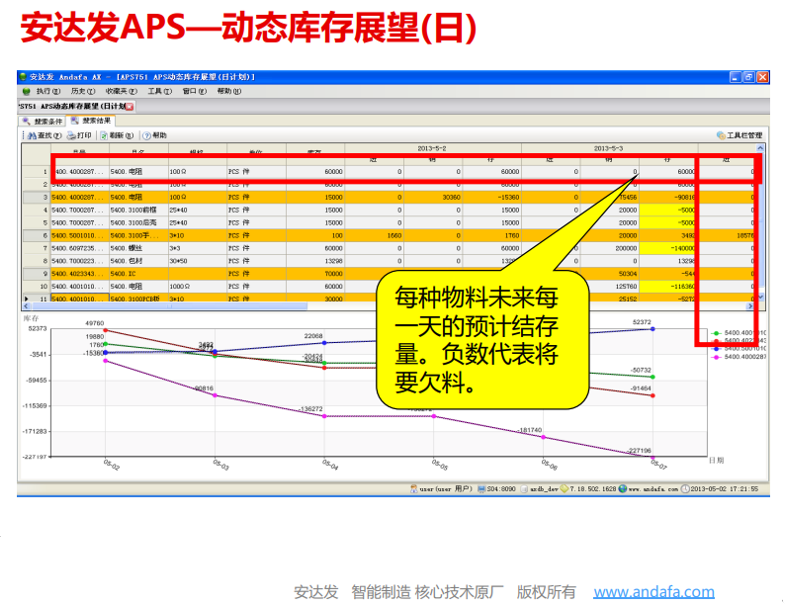Click the 打印 toolbar button
The width and height of the screenshot is (807, 607).
[x=79, y=135]
